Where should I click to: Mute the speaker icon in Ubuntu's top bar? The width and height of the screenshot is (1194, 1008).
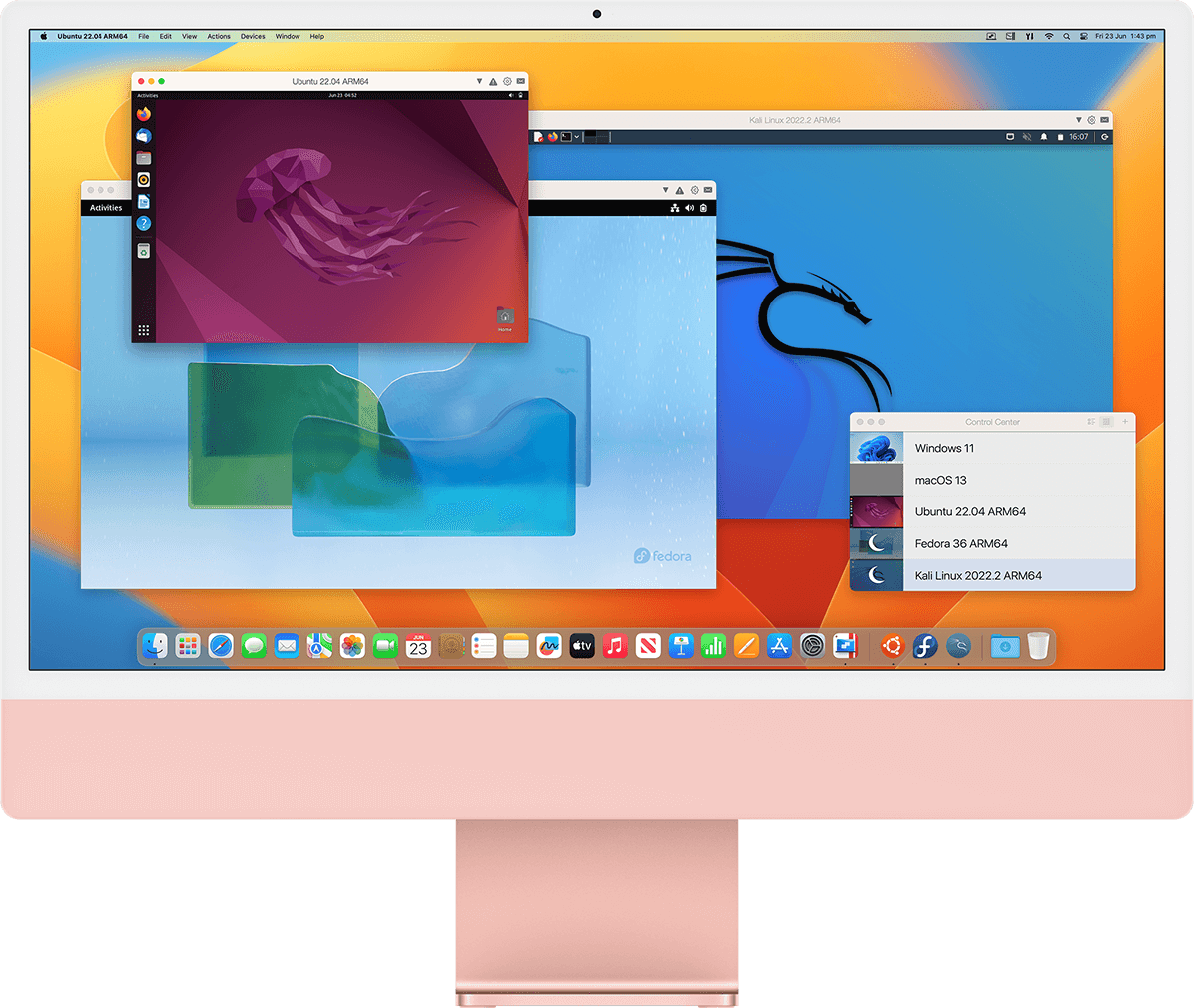tap(509, 96)
